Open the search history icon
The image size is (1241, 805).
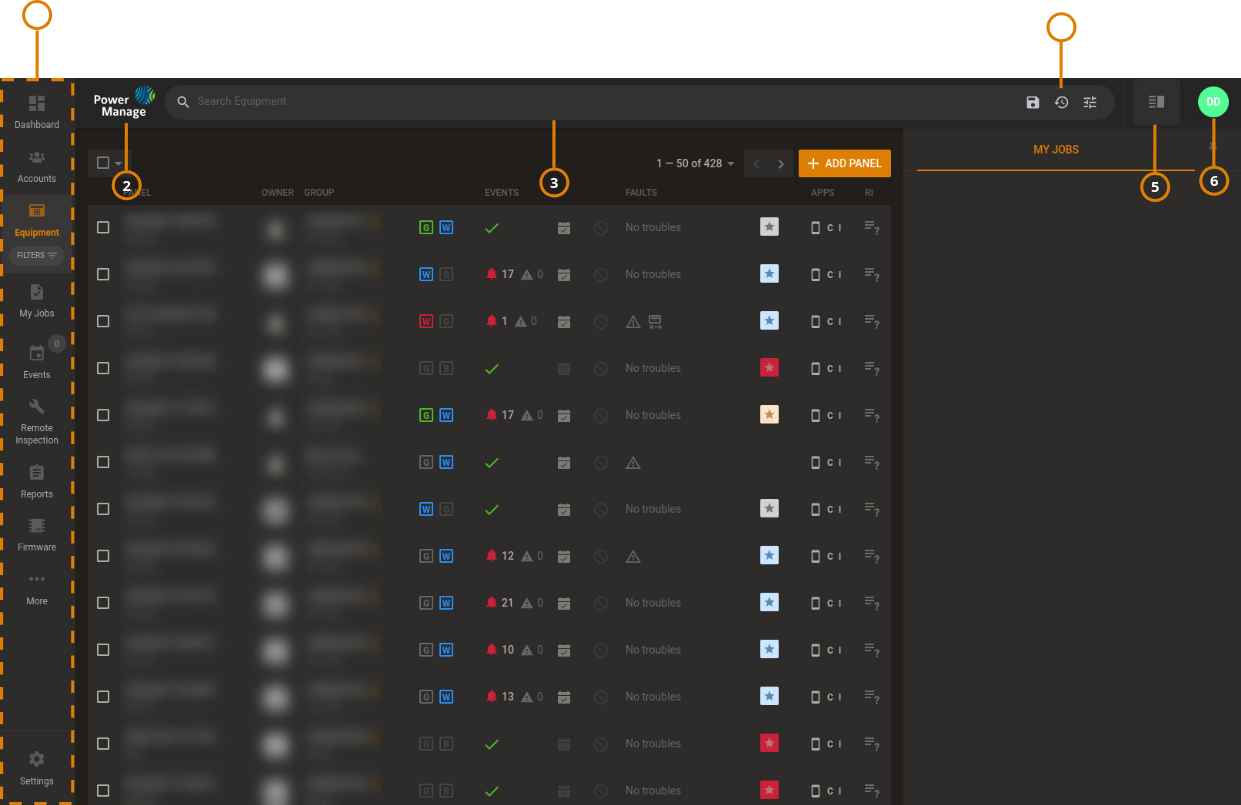[1061, 101]
